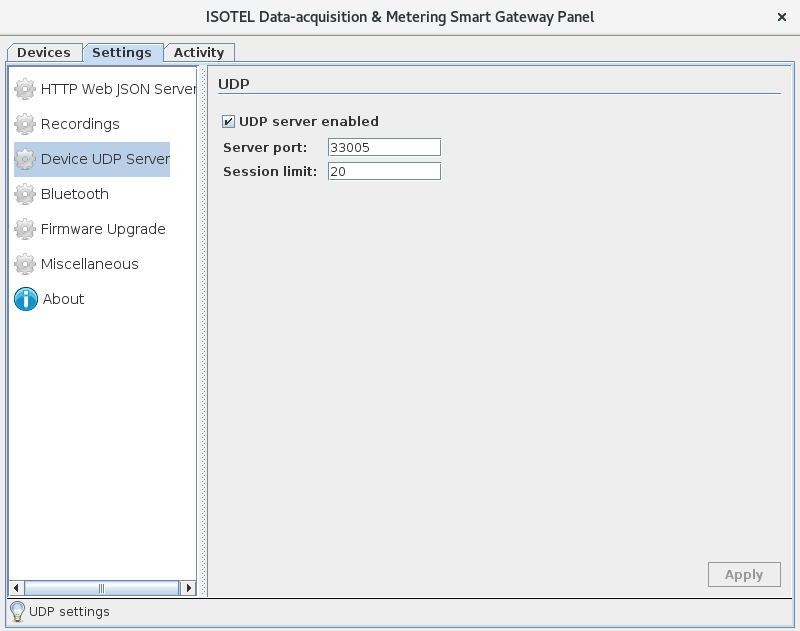Click the blue info icon for About
This screenshot has width=800, height=631.
[26, 299]
